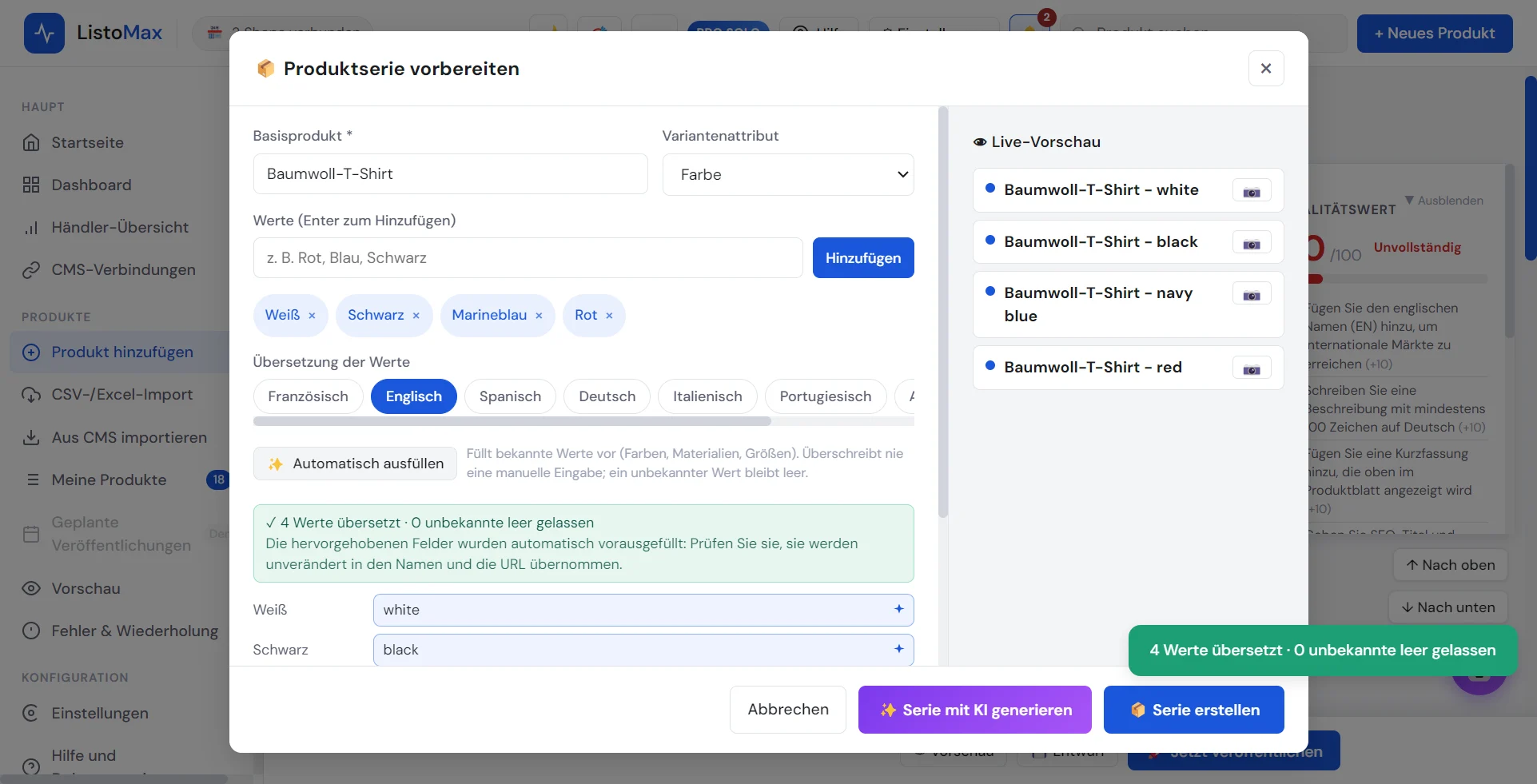Open Fehler & Wiederholung in the sidebar
This screenshot has height=784, width=1537.
(119, 631)
